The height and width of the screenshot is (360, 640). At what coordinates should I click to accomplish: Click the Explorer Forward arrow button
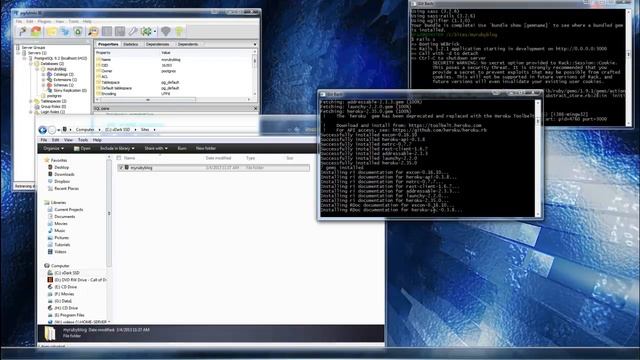[x=52, y=130]
